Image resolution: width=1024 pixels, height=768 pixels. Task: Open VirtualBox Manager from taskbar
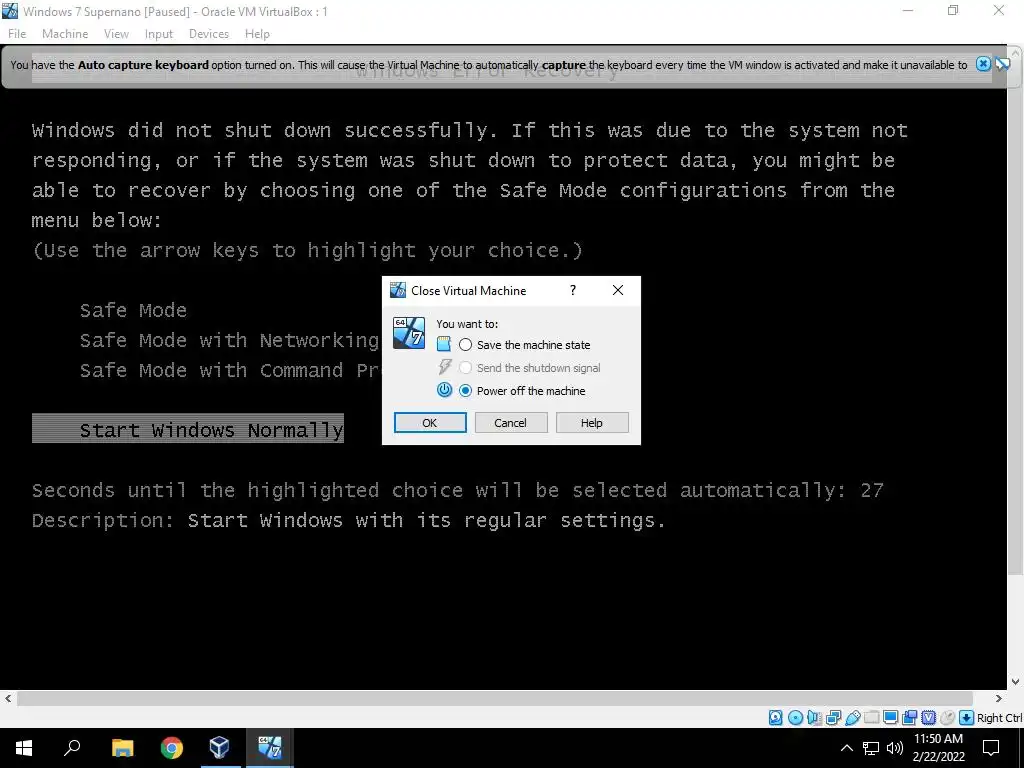[x=220, y=748]
